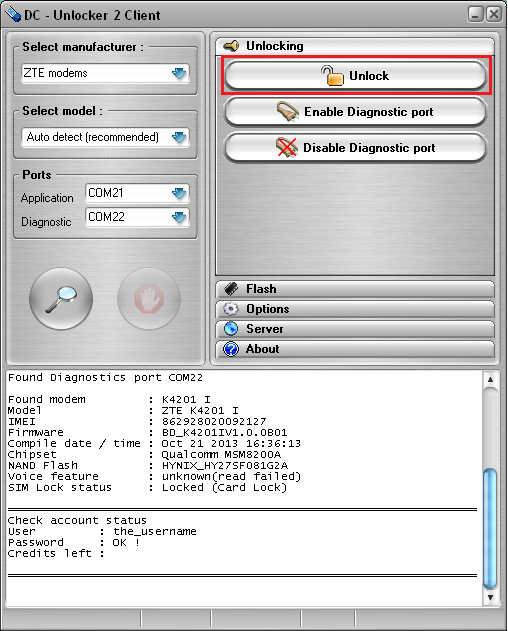
Task: Click the magnifying glass detect modem button
Action: tap(61, 299)
